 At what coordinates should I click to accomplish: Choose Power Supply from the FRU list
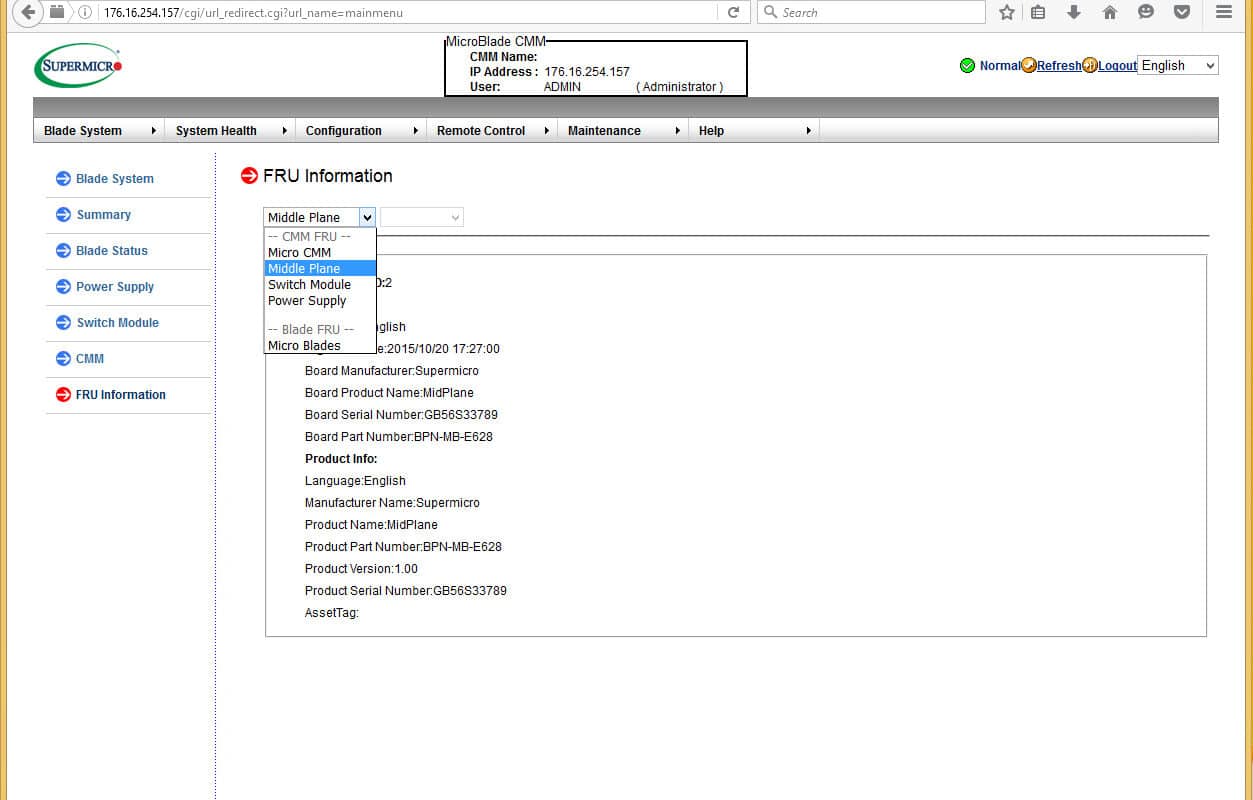point(320,301)
